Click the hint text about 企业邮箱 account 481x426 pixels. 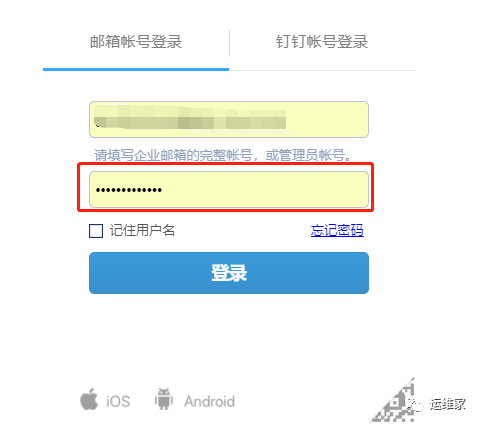(x=222, y=155)
